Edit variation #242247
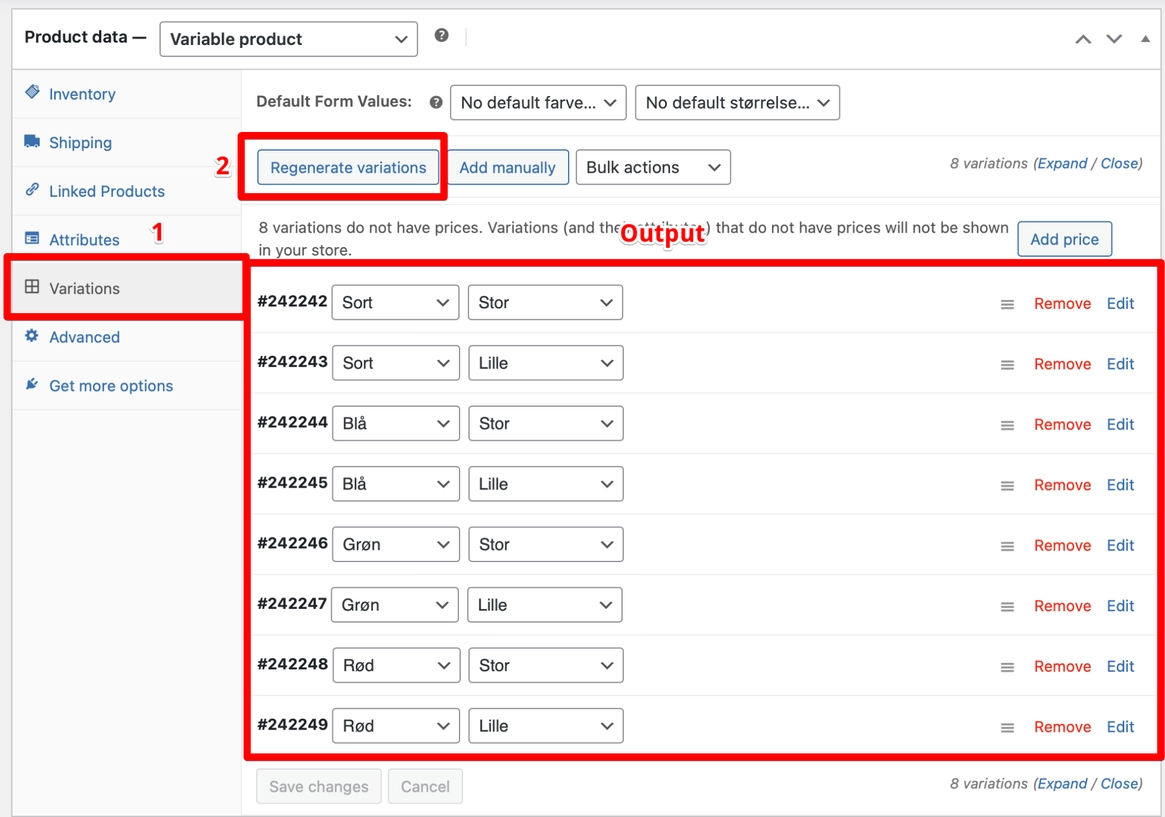 pos(1120,606)
